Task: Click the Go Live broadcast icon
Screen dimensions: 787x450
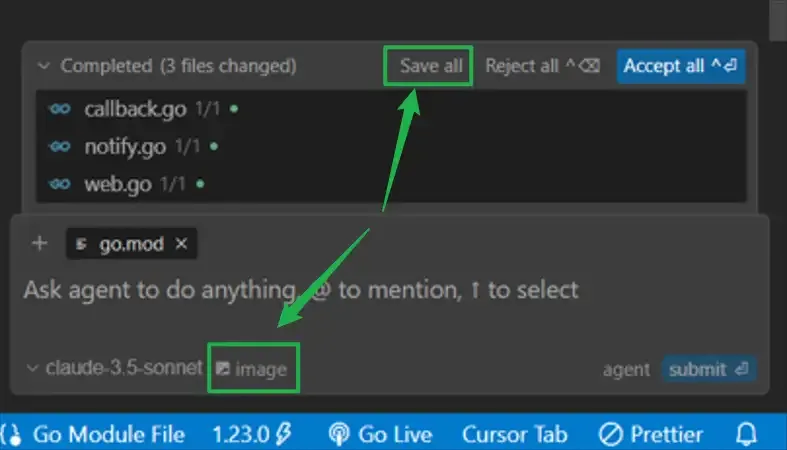Action: [339, 434]
